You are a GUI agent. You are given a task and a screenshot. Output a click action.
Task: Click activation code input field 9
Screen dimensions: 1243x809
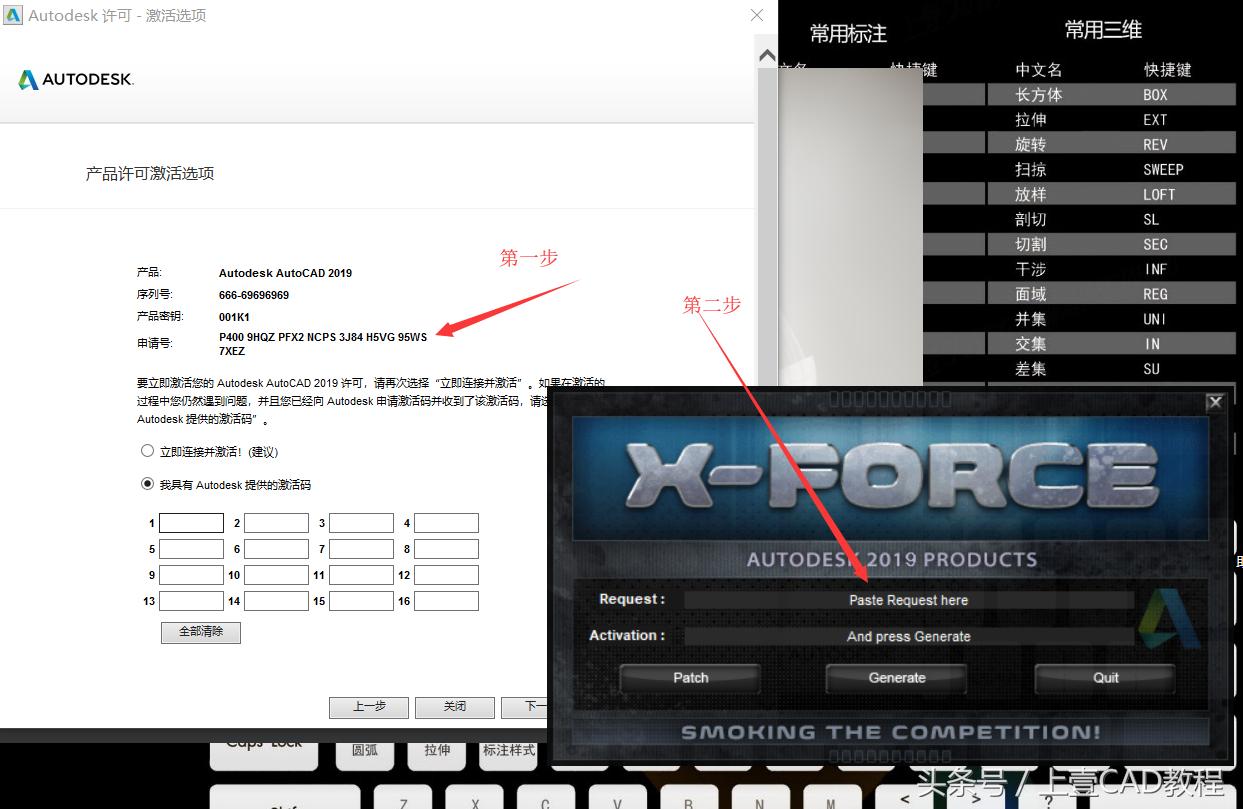pyautogui.click(x=192, y=575)
